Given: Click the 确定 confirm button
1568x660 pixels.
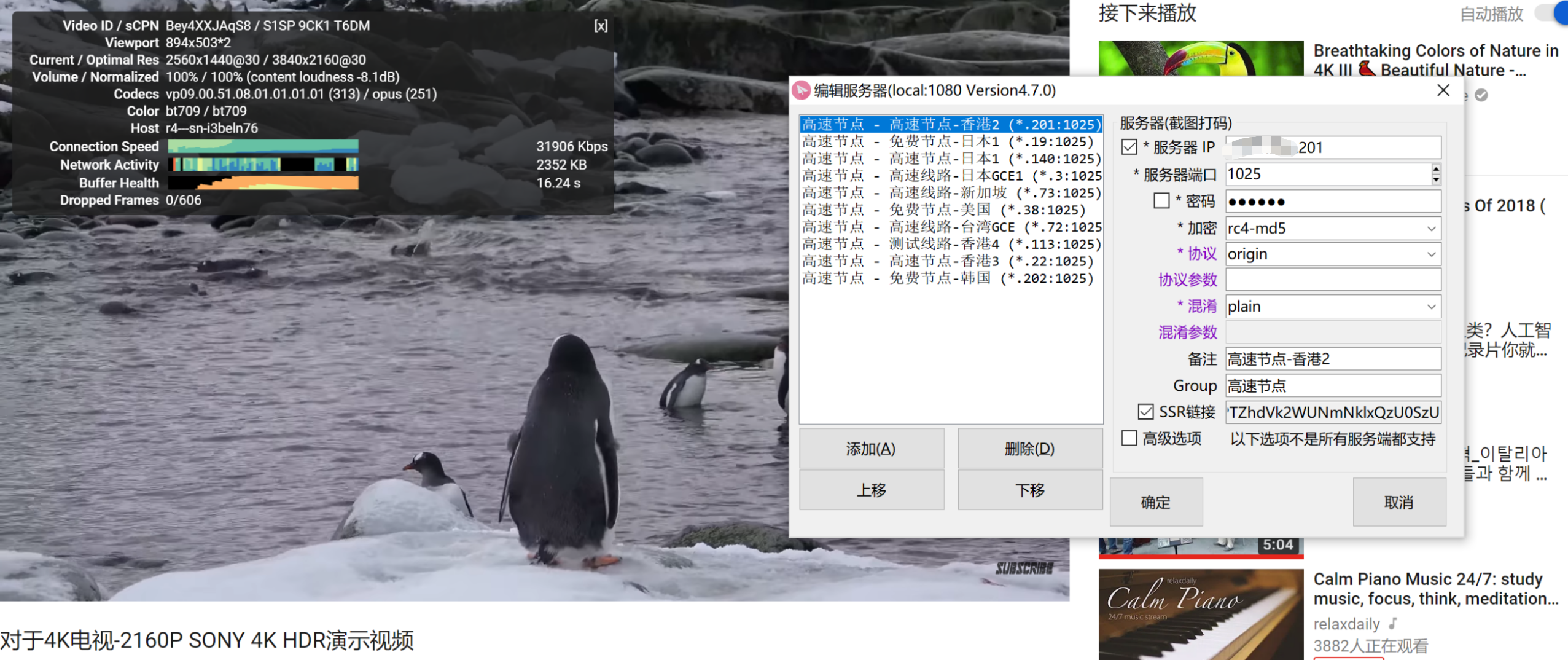Looking at the screenshot, I should click(x=1155, y=502).
